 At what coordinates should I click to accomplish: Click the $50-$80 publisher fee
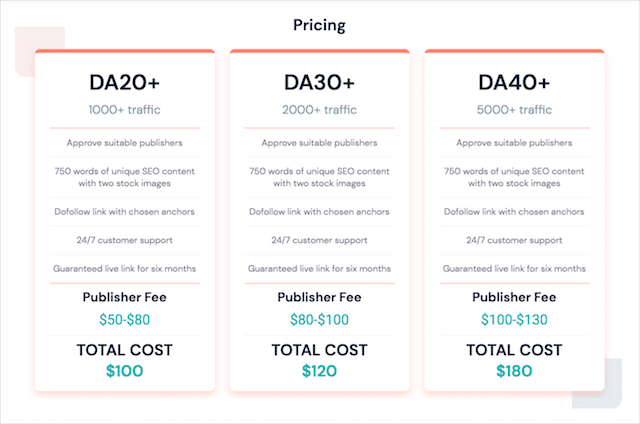124,320
